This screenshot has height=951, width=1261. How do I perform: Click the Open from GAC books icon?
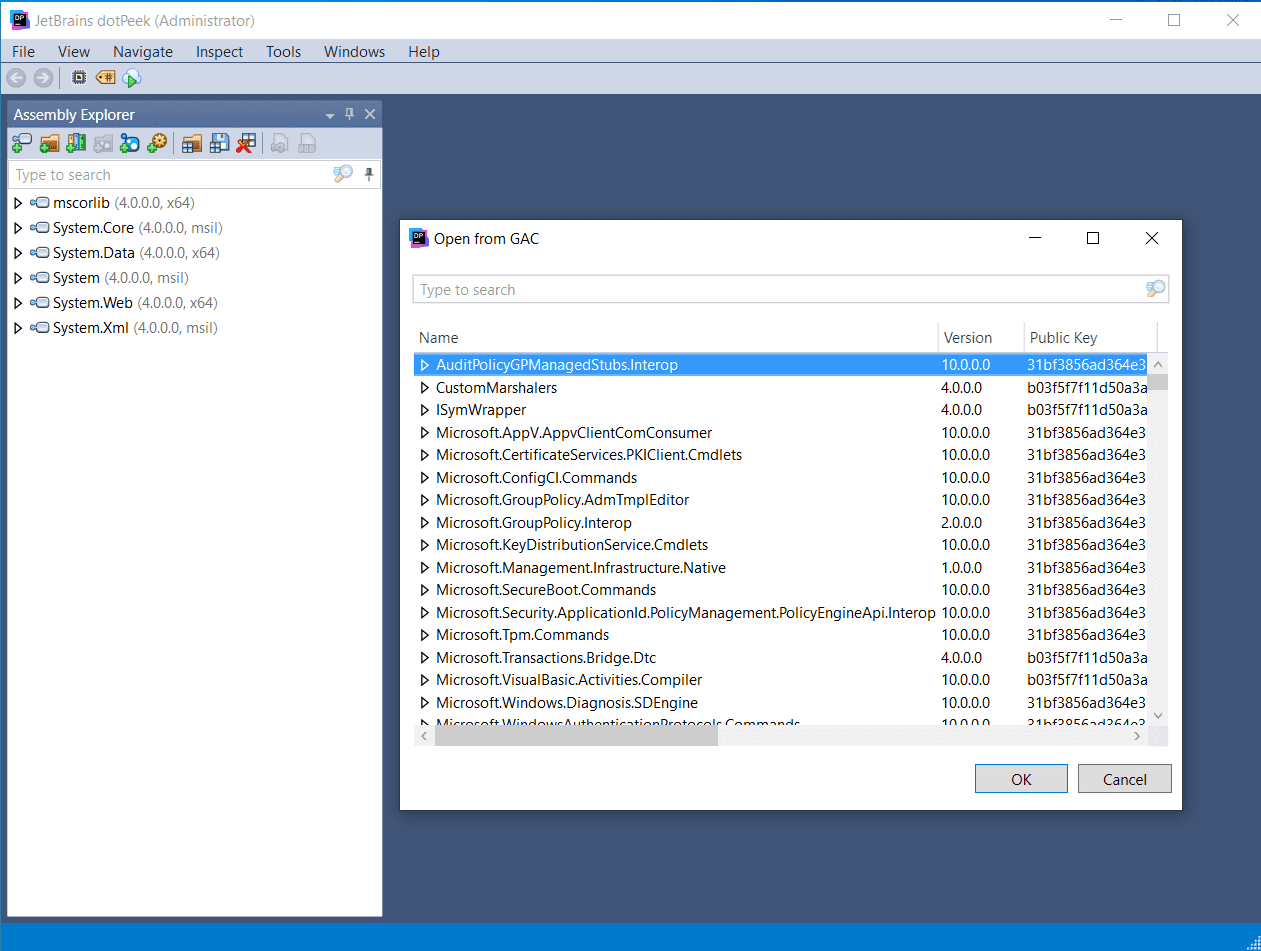click(x=76, y=144)
